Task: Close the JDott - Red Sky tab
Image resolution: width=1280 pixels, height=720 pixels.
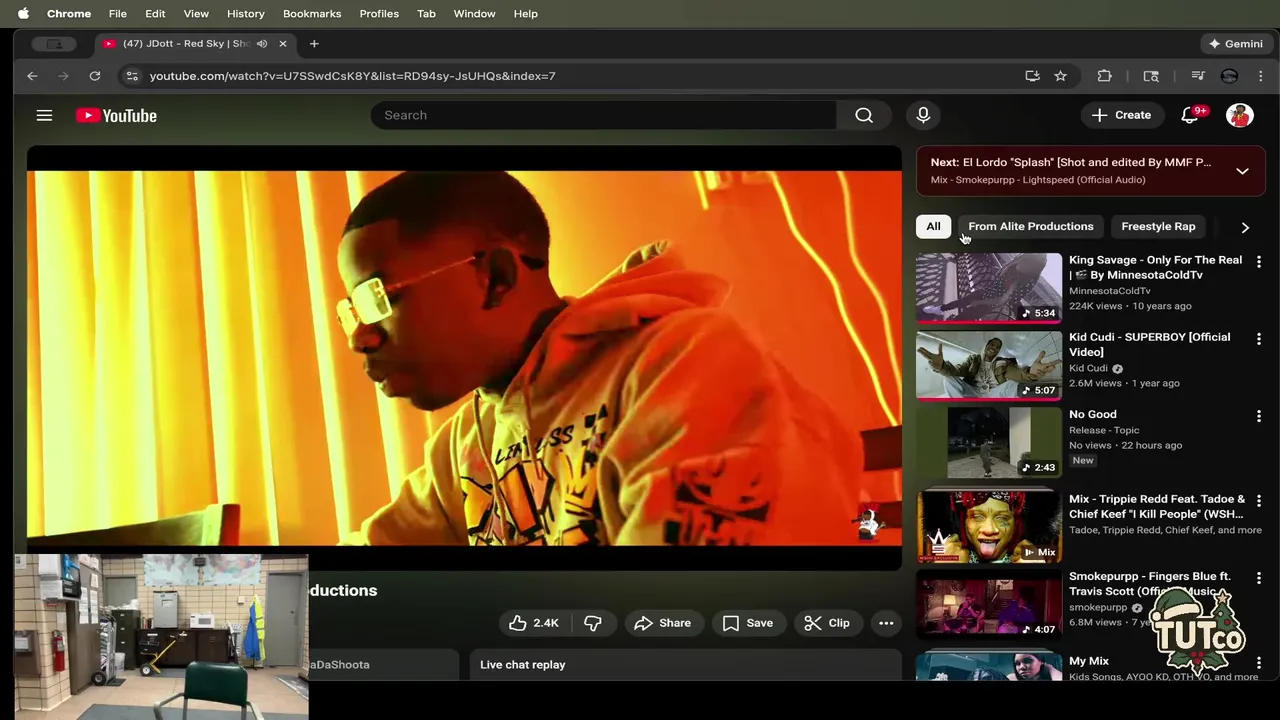Action: coord(282,44)
